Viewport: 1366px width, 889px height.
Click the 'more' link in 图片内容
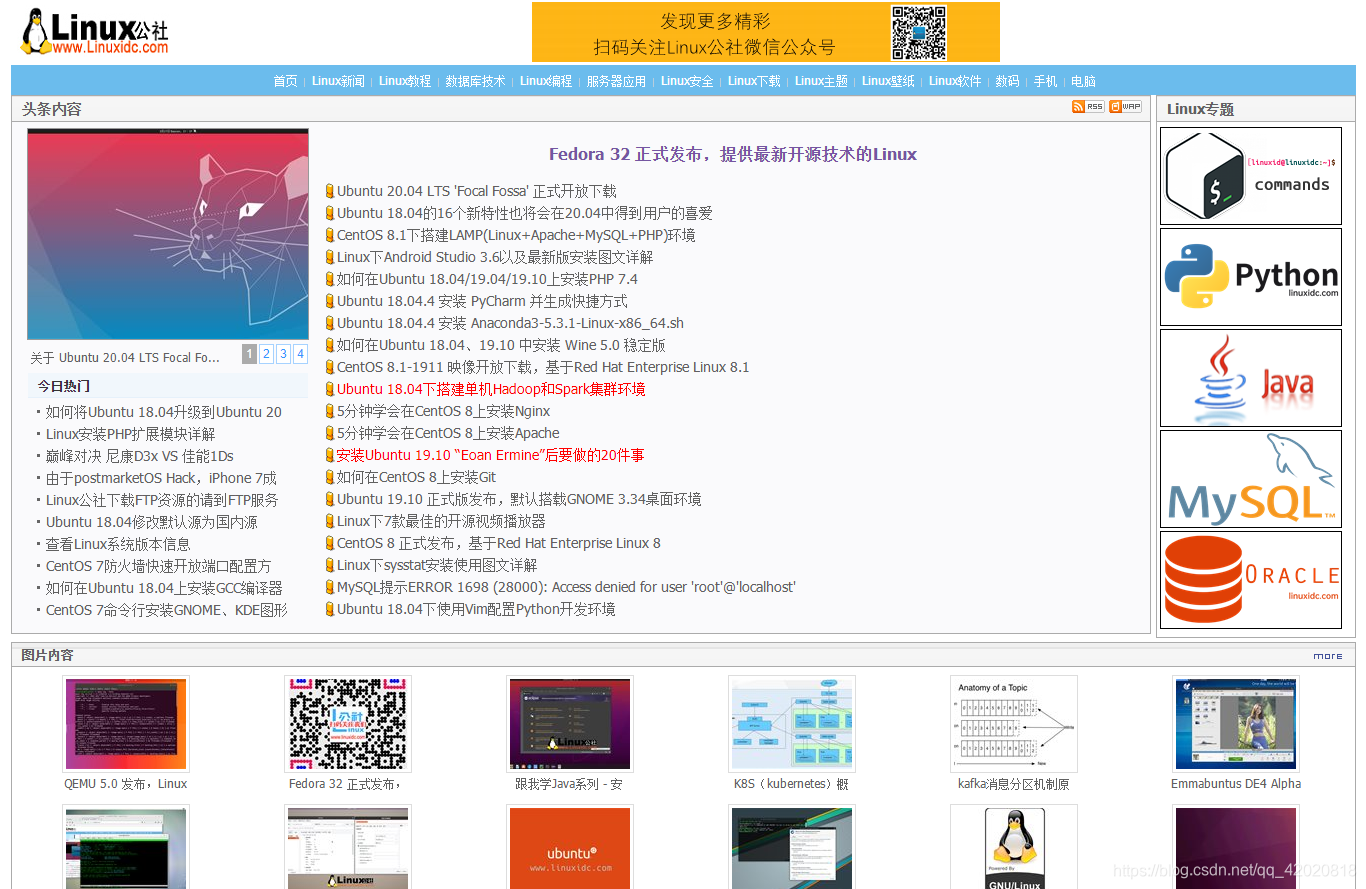pos(1328,656)
